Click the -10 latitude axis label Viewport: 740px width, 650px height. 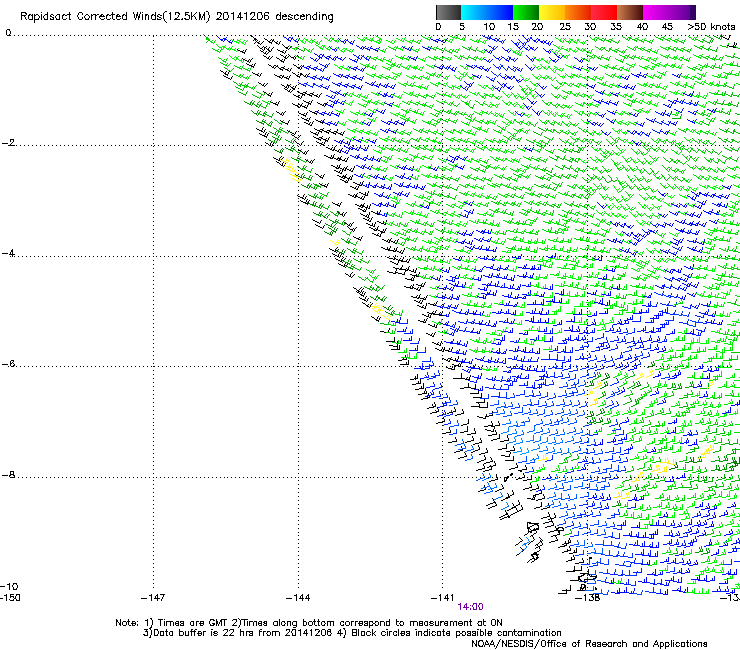(9, 587)
